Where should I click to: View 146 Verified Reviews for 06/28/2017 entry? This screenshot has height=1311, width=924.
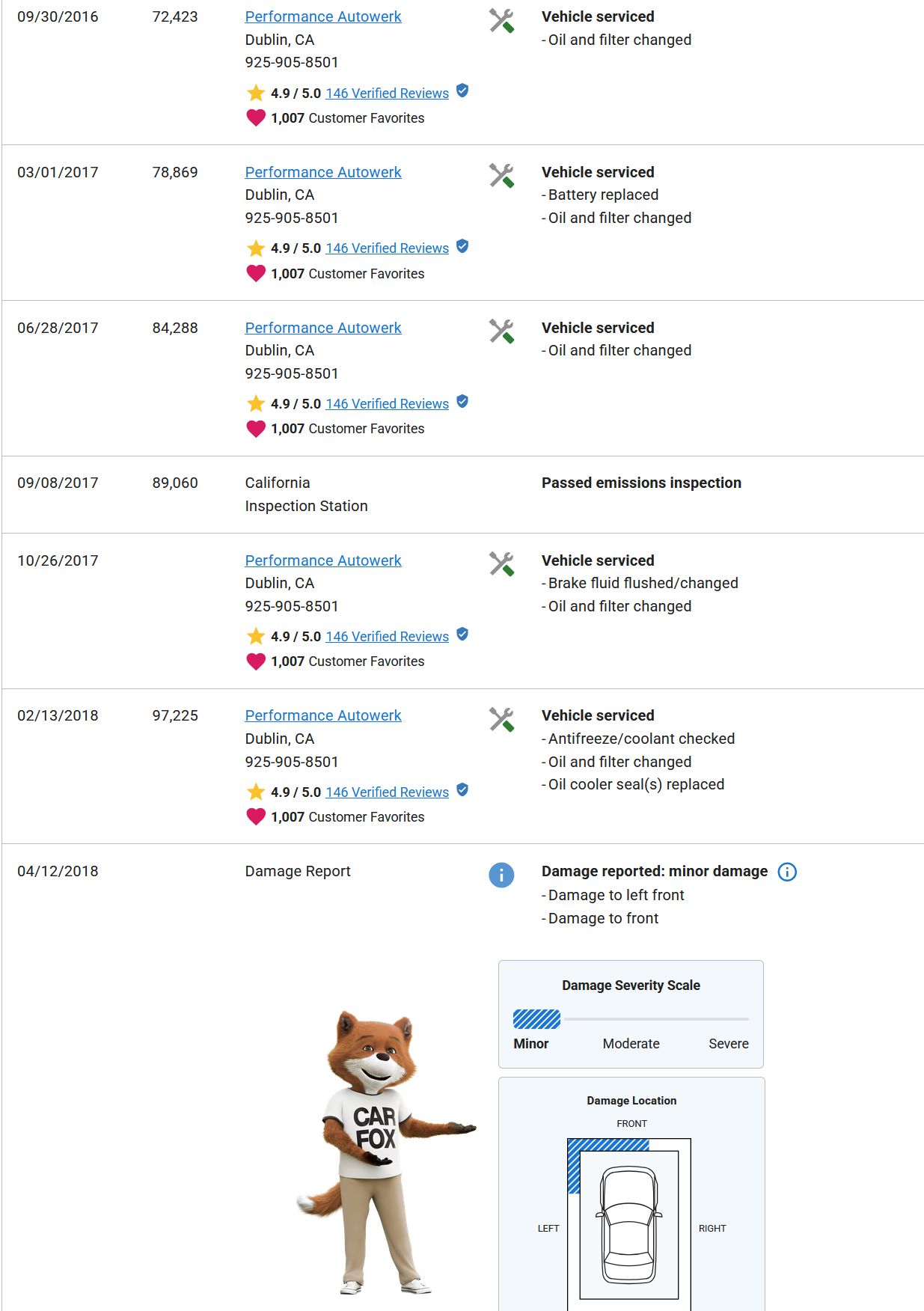(387, 403)
